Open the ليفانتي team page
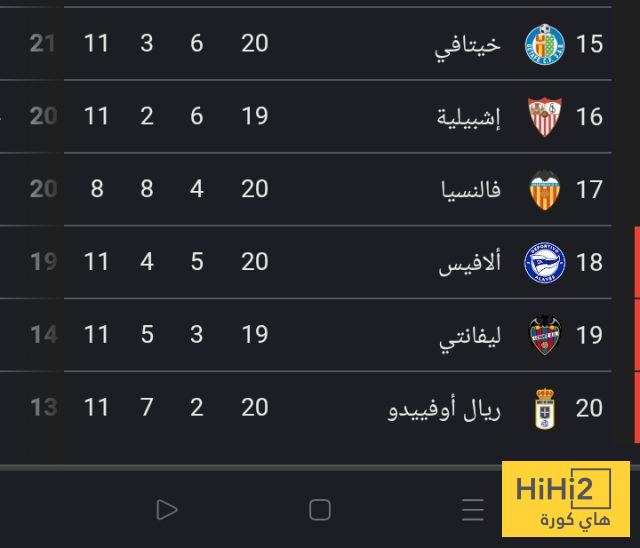Image resolution: width=640 pixels, height=548 pixels. pyautogui.click(x=470, y=336)
